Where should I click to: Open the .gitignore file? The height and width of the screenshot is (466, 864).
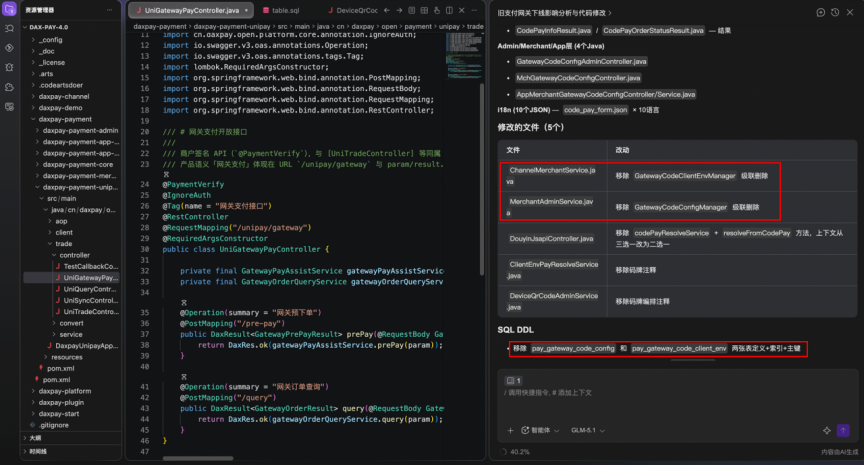53,425
